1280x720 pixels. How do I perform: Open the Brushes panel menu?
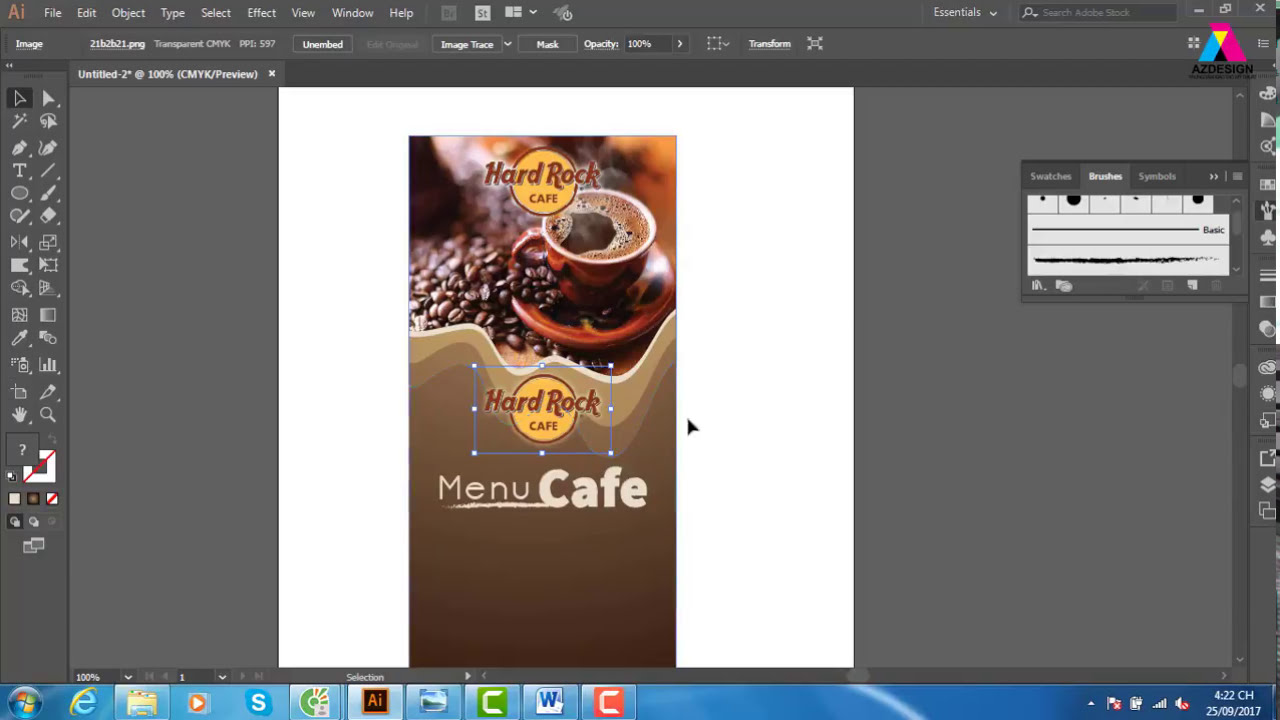click(x=1237, y=176)
